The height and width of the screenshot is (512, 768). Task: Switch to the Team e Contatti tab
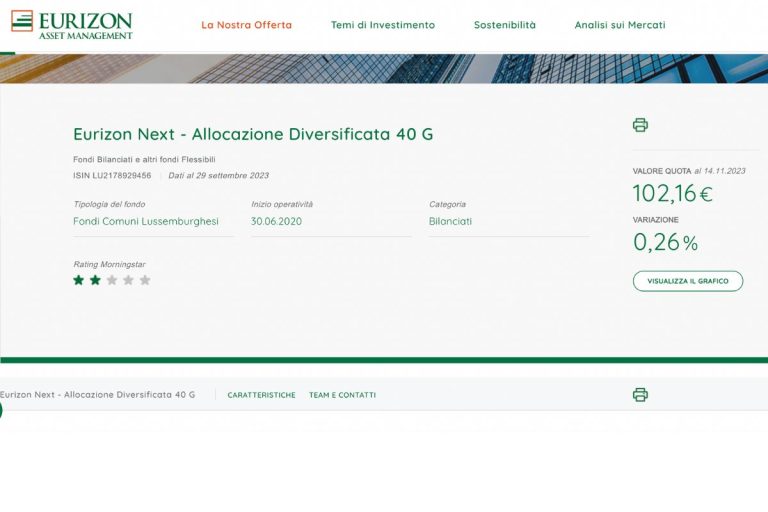[x=342, y=395]
